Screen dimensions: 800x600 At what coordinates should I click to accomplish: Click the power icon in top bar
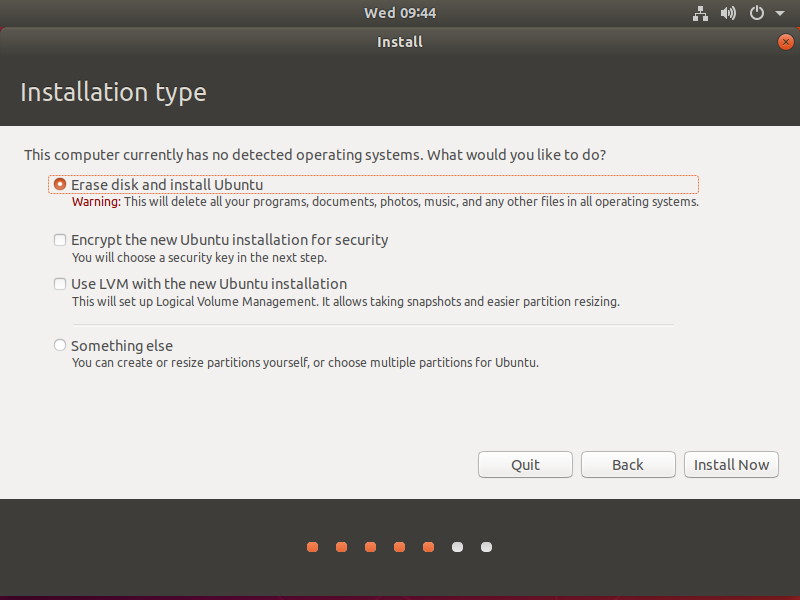pyautogui.click(x=756, y=13)
